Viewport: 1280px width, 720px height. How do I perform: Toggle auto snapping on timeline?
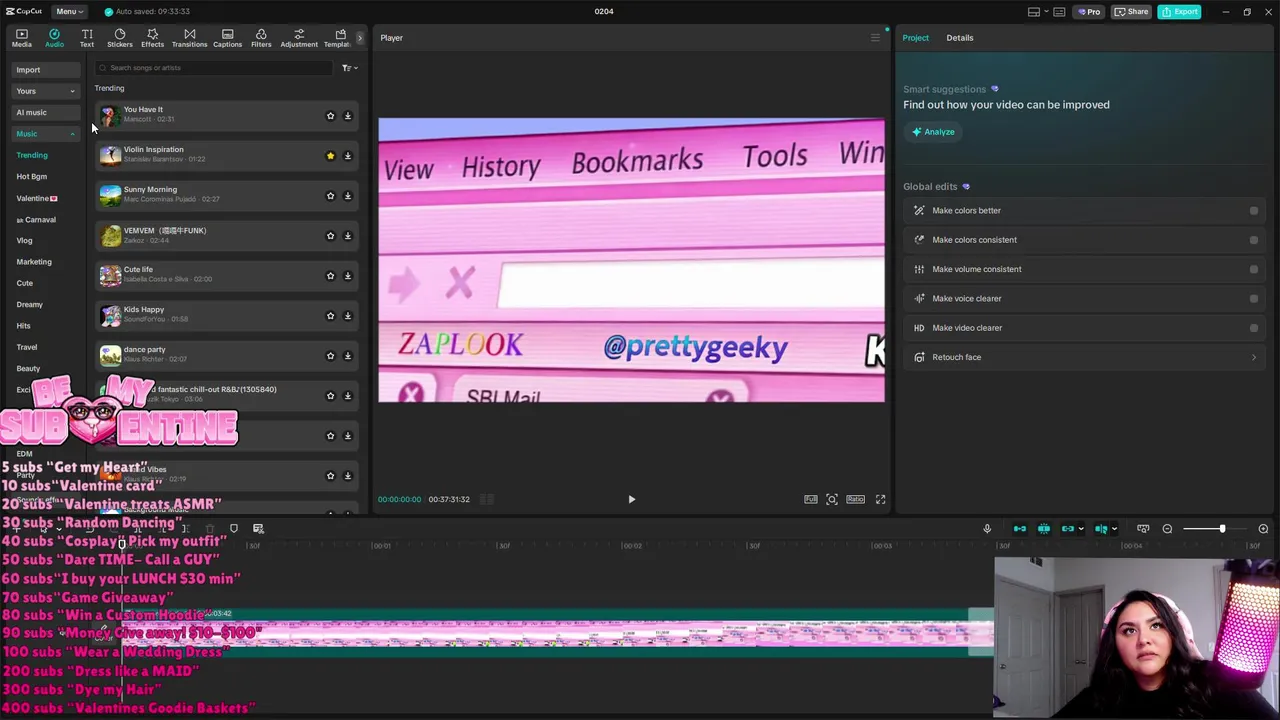tap(1044, 529)
